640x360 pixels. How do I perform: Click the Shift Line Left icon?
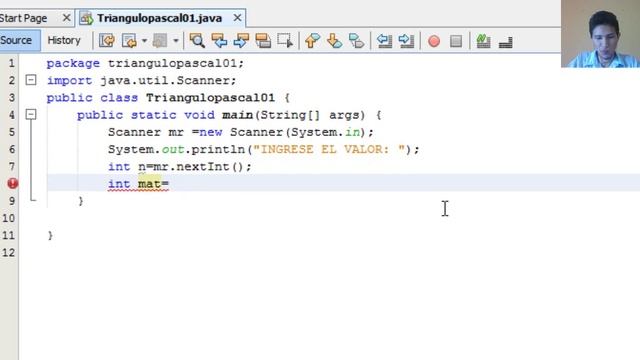pyautogui.click(x=384, y=41)
